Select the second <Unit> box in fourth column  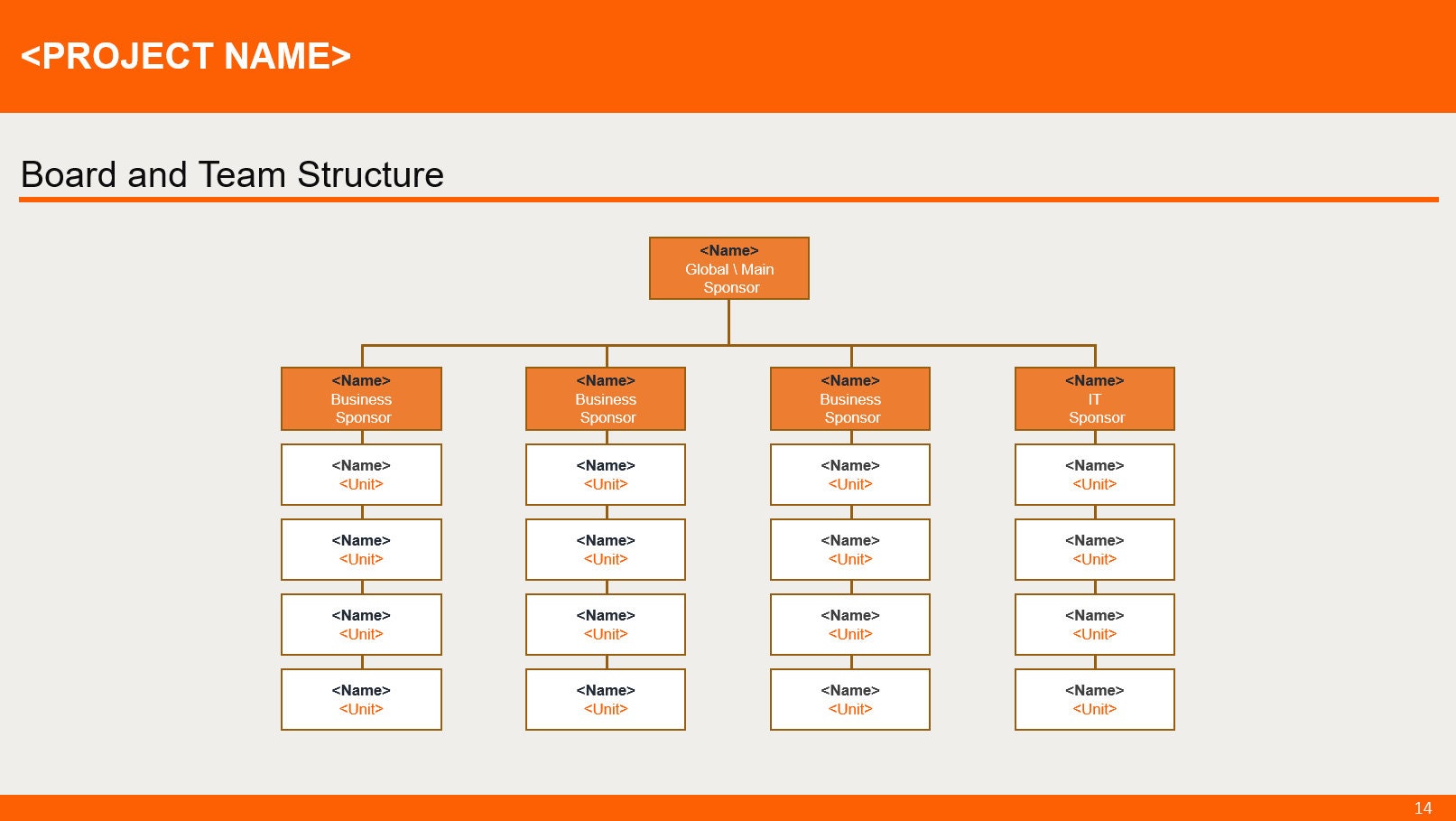tap(1094, 549)
